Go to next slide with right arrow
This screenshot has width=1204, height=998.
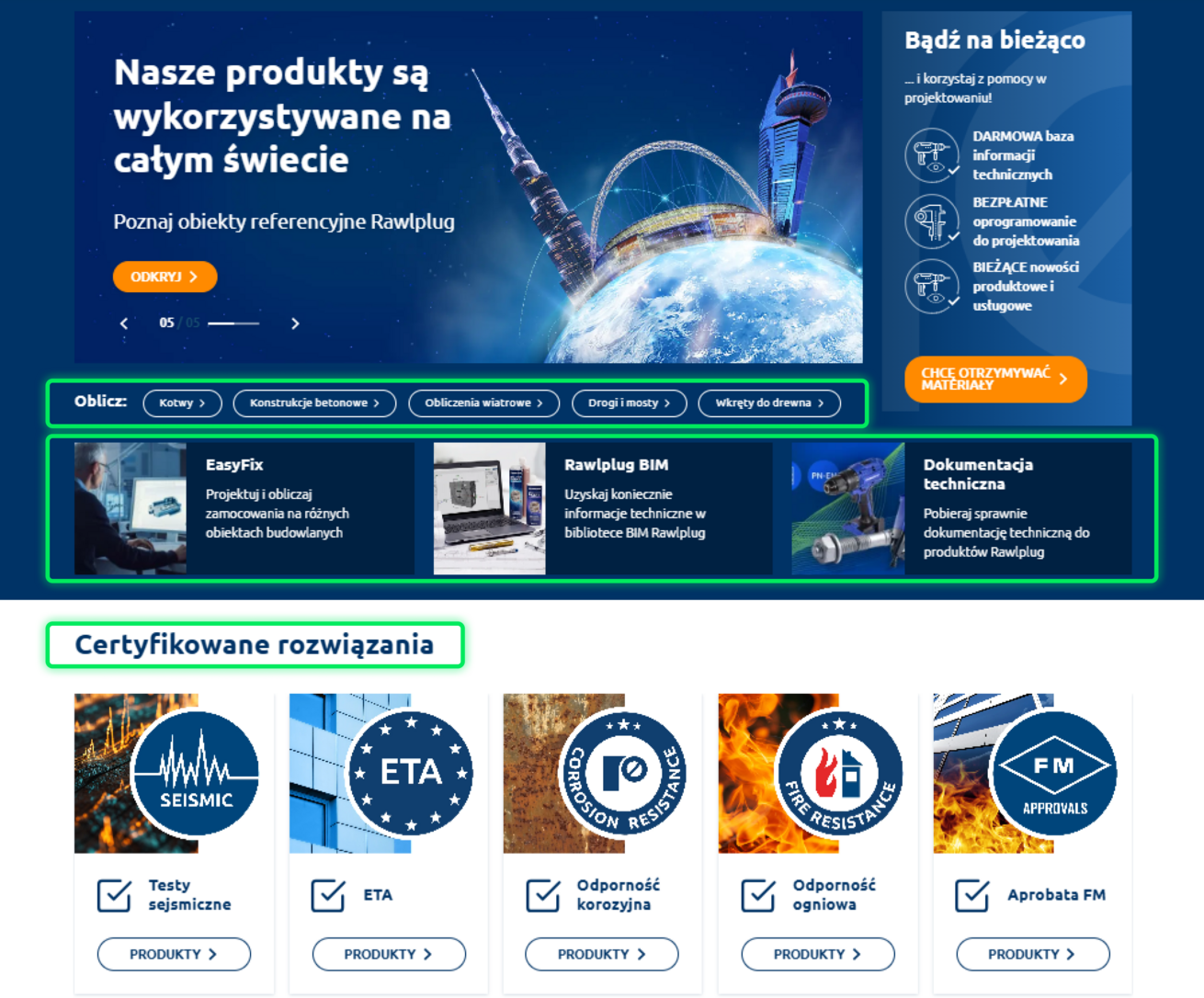click(x=295, y=323)
